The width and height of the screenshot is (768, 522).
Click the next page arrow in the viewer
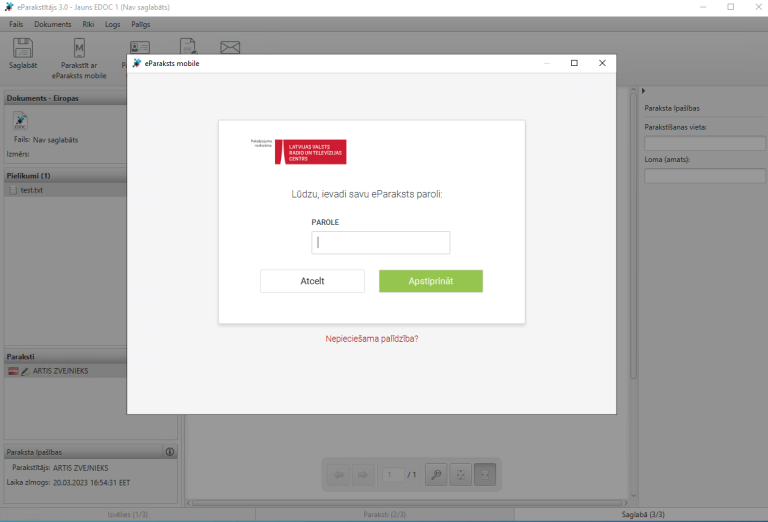click(362, 474)
